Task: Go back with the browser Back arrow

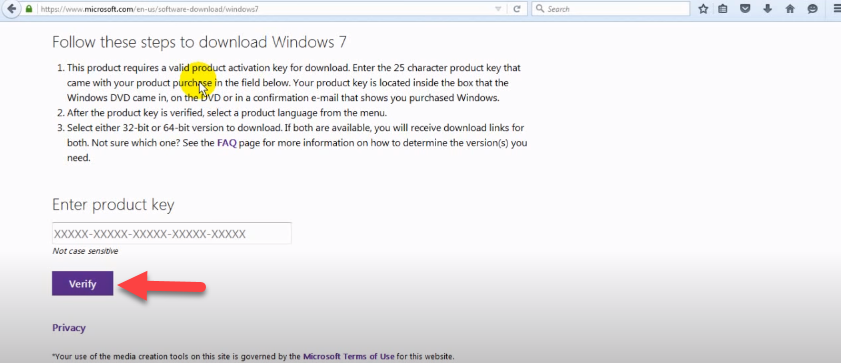Action: 11,9
